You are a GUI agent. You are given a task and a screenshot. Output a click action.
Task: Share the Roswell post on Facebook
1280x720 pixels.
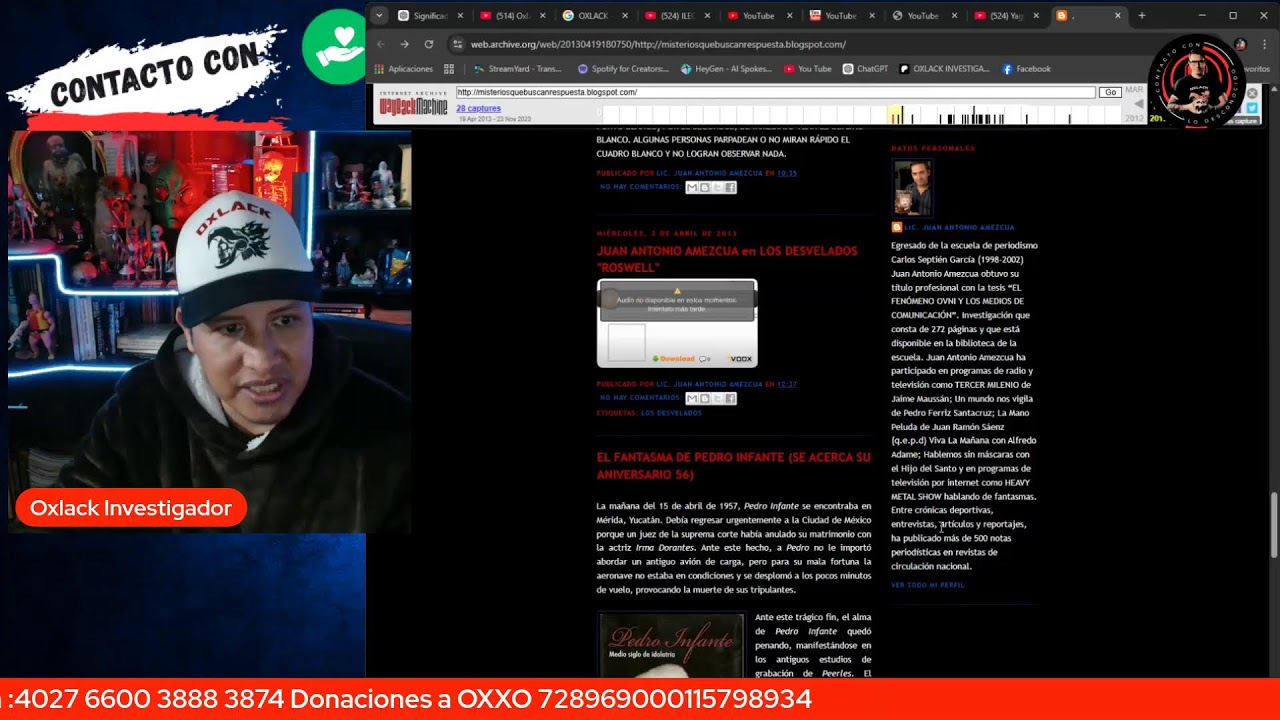click(x=730, y=398)
